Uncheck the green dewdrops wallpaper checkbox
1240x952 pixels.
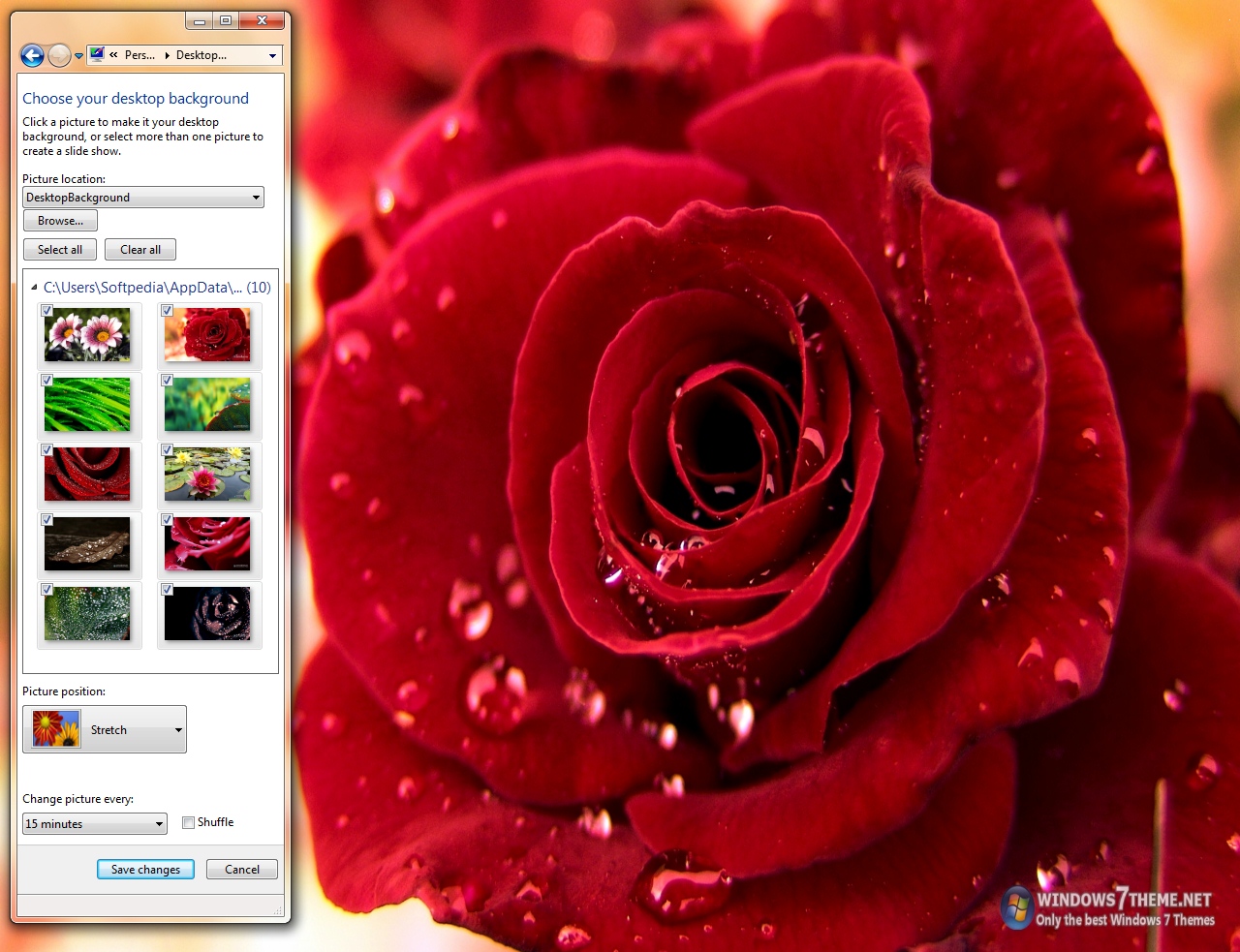[x=46, y=590]
